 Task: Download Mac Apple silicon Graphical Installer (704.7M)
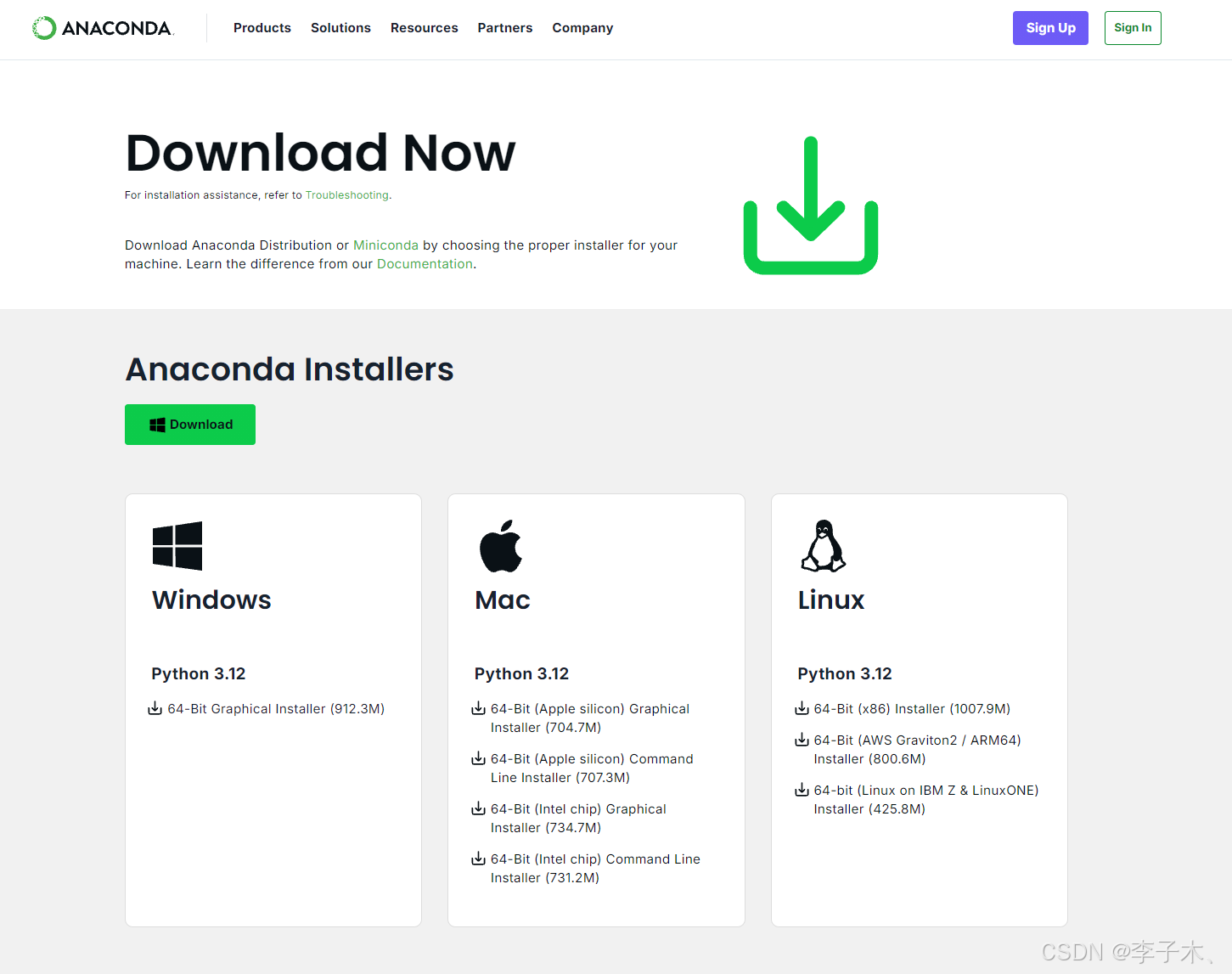pos(590,718)
